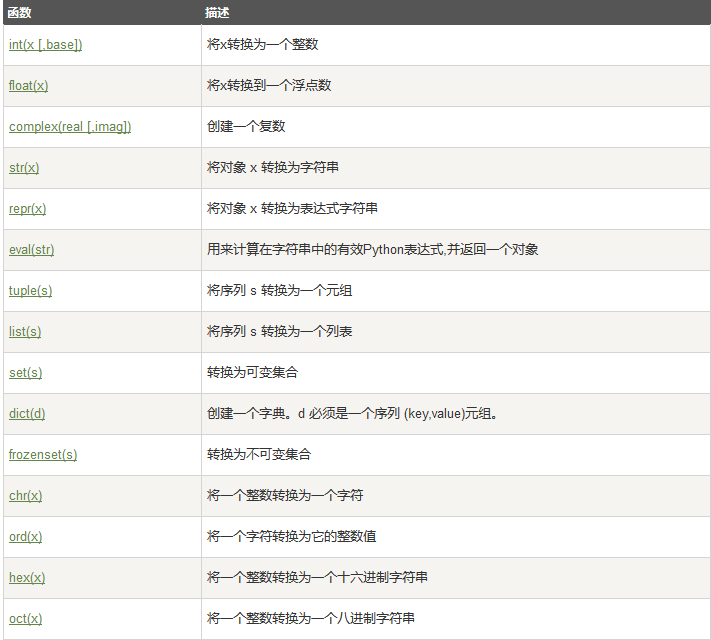
Task: Select text 将一个整数转换为一个八进制字符串
Action: pyautogui.click(x=311, y=618)
